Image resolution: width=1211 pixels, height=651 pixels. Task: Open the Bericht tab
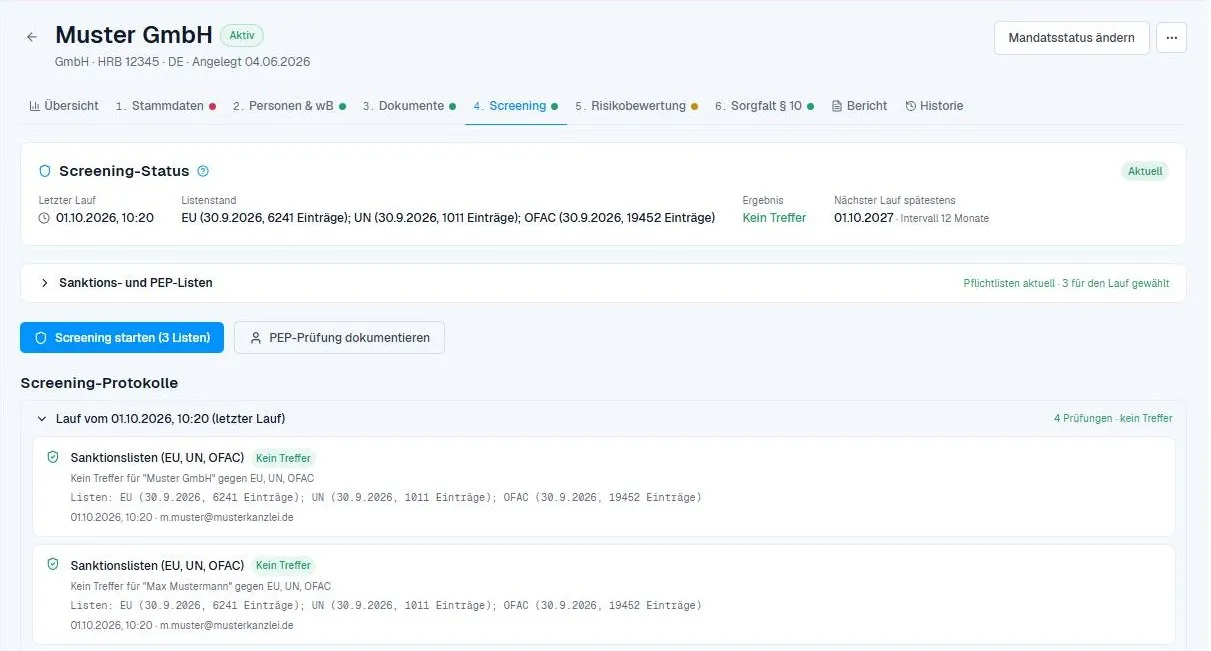pyautogui.click(x=859, y=106)
